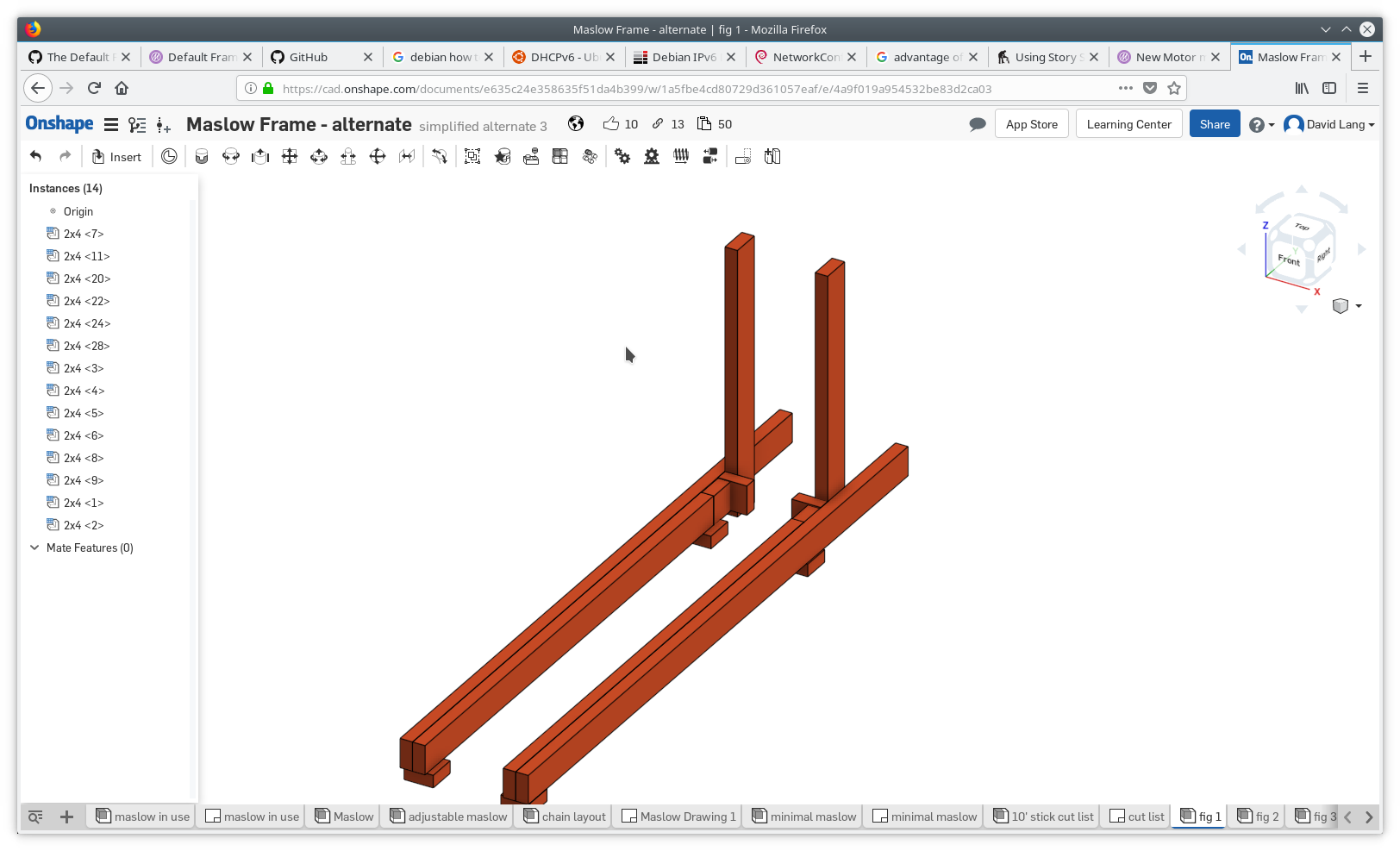The height and width of the screenshot is (851, 1400).
Task: Reload the page in Firefox
Action: [94, 88]
